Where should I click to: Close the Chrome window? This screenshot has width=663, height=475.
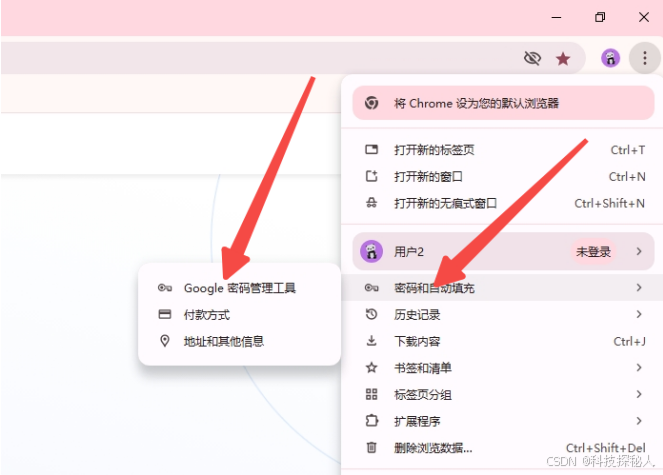pyautogui.click(x=644, y=17)
